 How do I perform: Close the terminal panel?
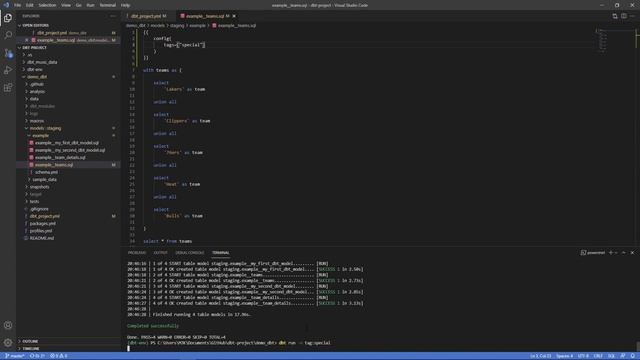632,253
